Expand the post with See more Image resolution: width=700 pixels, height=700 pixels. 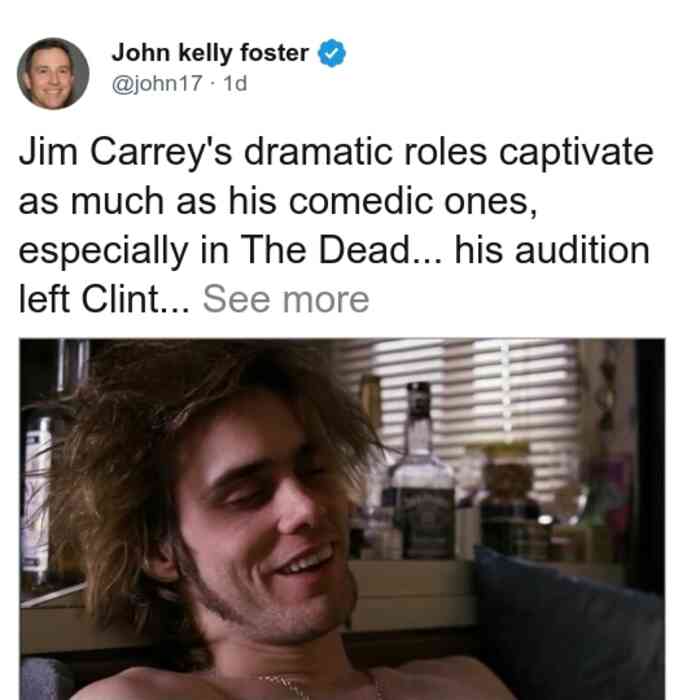click(x=286, y=299)
